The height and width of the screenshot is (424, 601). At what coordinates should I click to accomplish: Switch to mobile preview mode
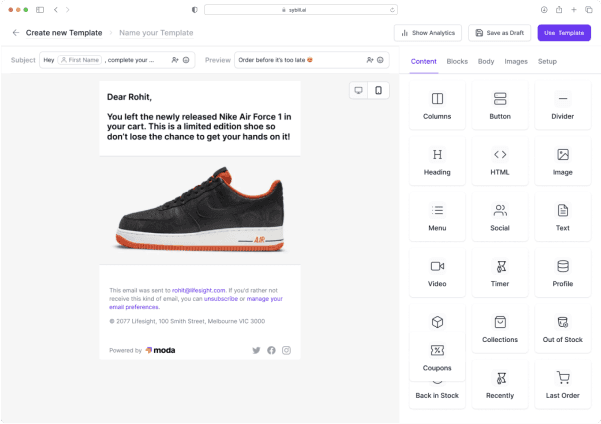coord(378,90)
